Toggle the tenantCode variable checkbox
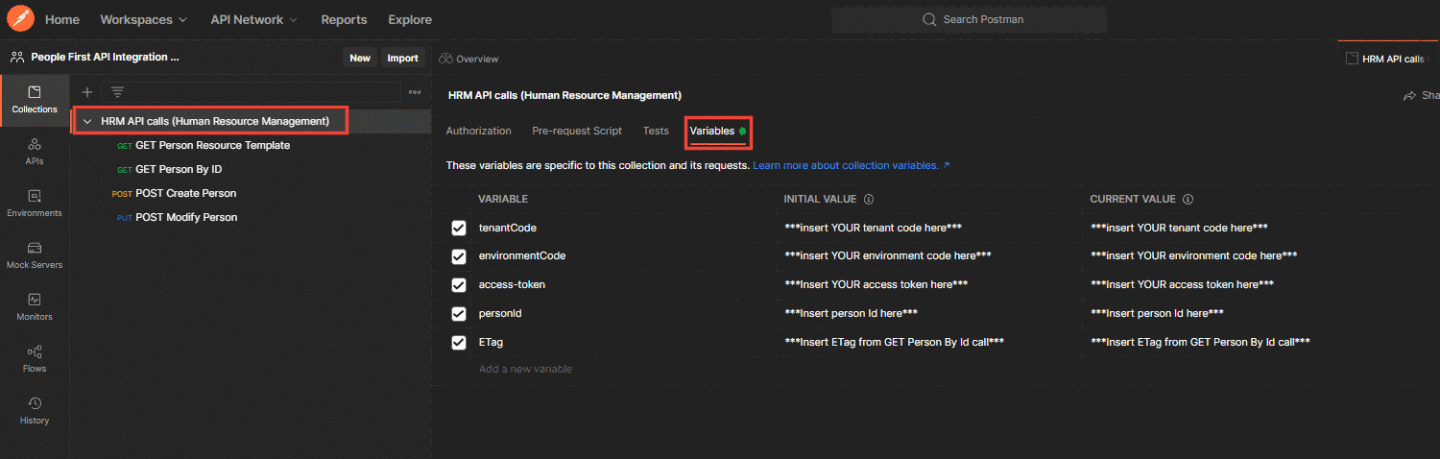This screenshot has width=1440, height=459. click(x=459, y=228)
